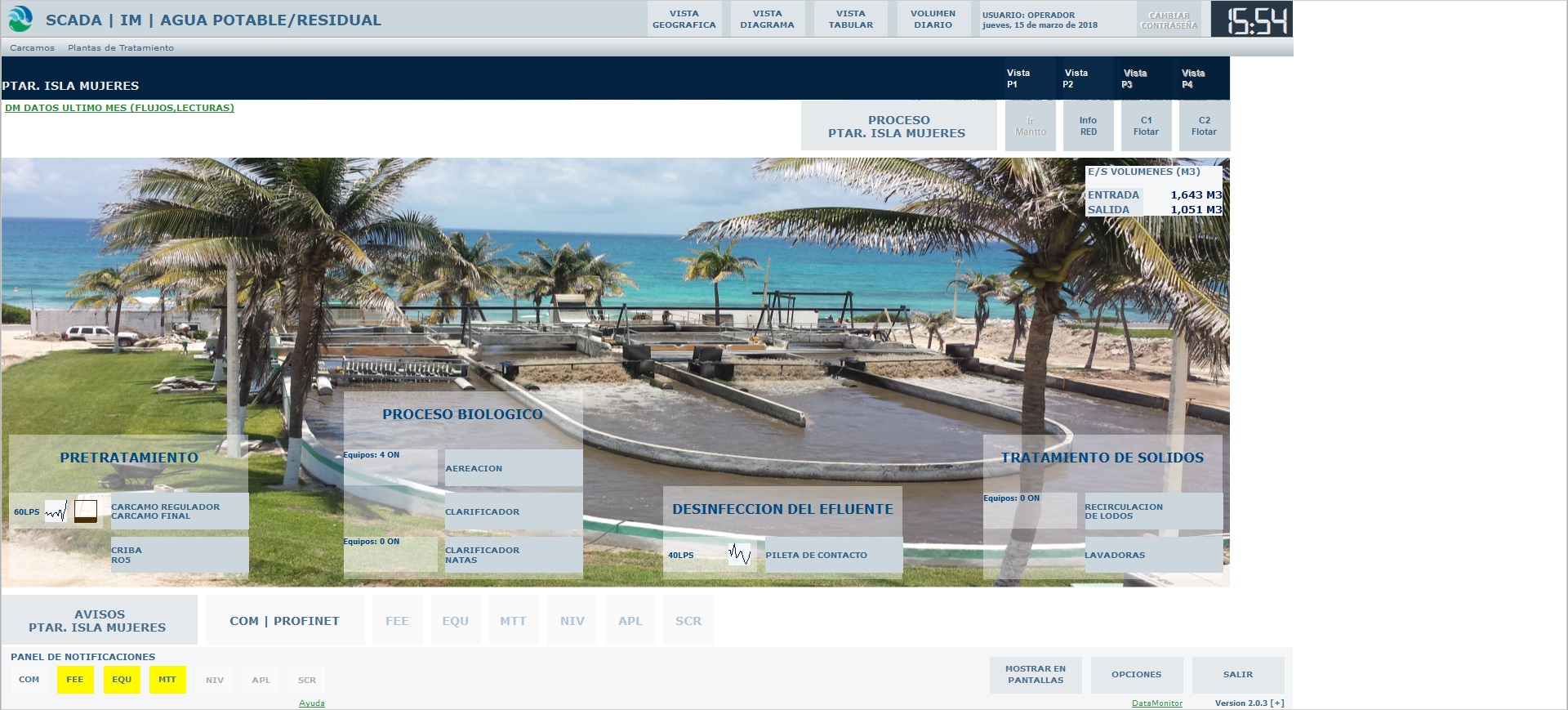The width and height of the screenshot is (1568, 710).
Task: Open the 40LPS flow trend graph icon
Action: [x=739, y=555]
